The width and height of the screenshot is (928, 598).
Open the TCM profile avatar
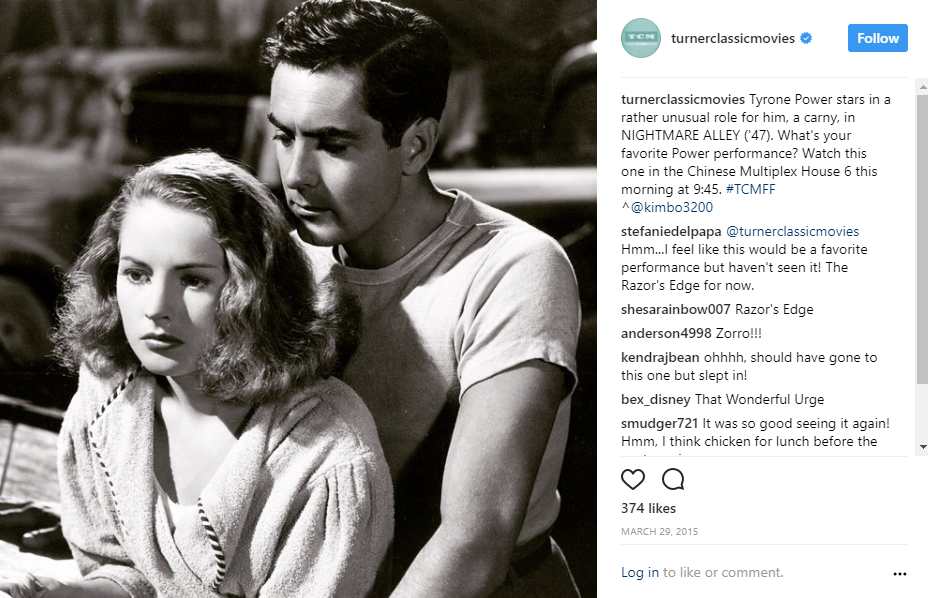click(x=640, y=38)
